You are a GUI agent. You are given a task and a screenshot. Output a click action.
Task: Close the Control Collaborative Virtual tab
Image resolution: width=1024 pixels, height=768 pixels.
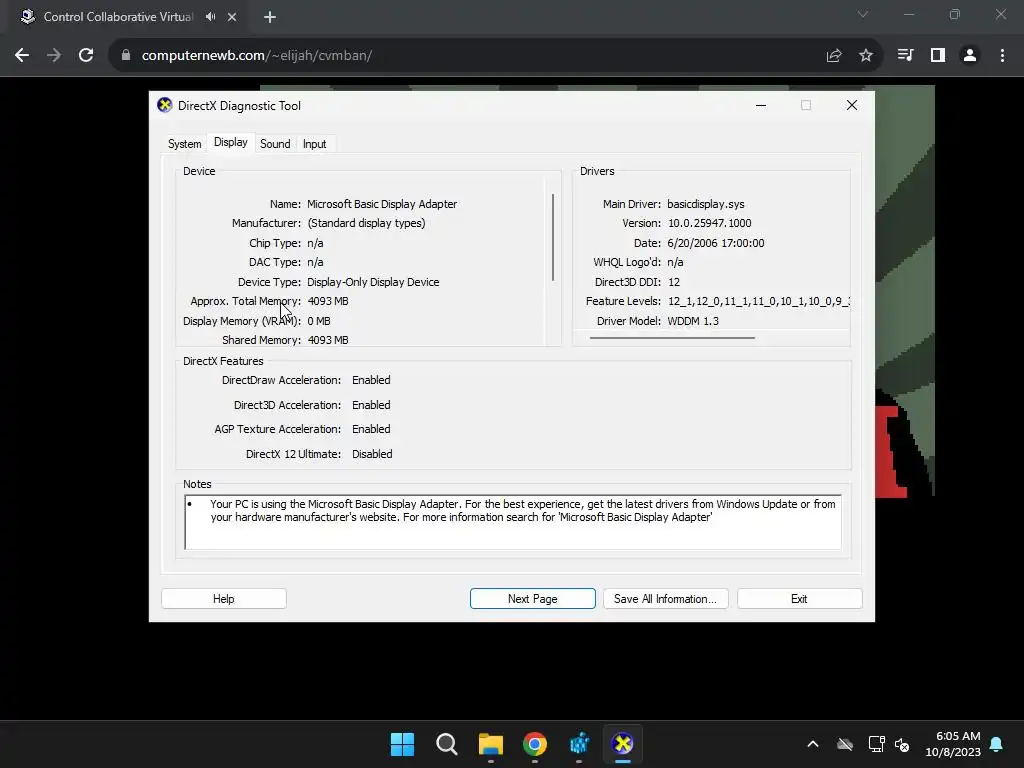pos(232,17)
